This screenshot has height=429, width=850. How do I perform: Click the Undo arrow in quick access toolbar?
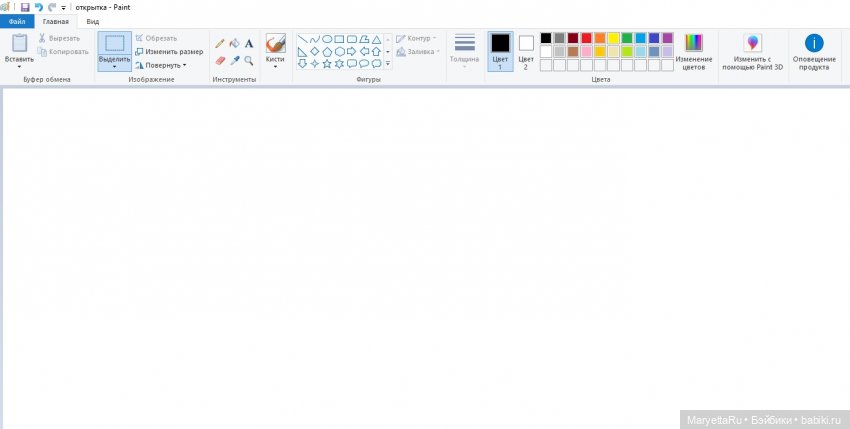38,7
